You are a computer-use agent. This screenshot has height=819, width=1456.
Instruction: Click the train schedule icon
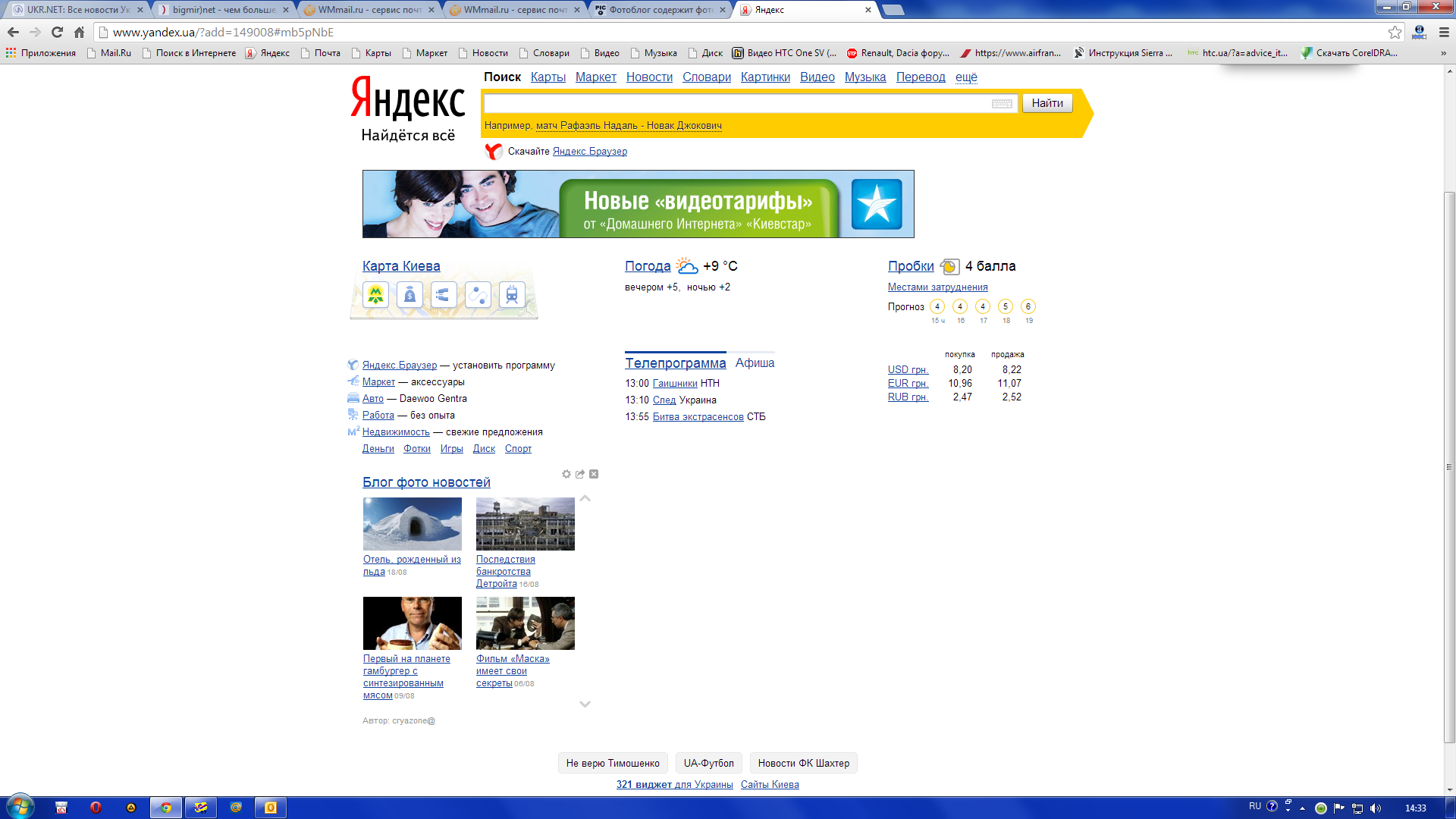click(x=512, y=294)
